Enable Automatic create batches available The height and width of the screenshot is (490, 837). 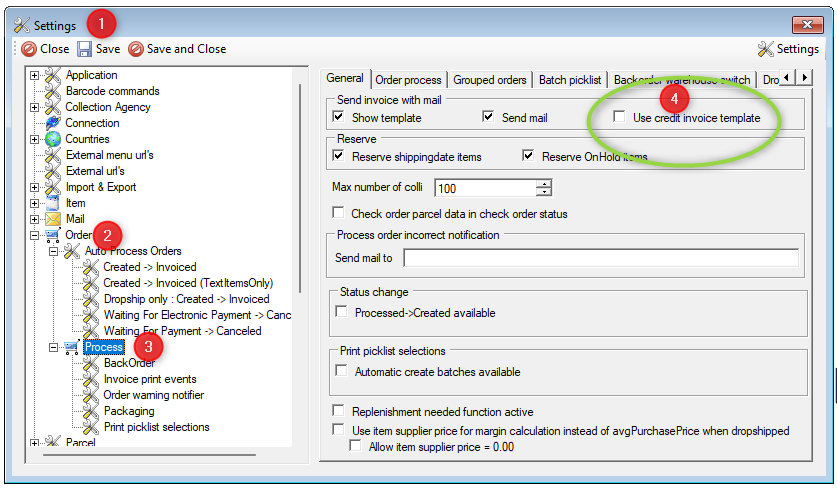[341, 370]
